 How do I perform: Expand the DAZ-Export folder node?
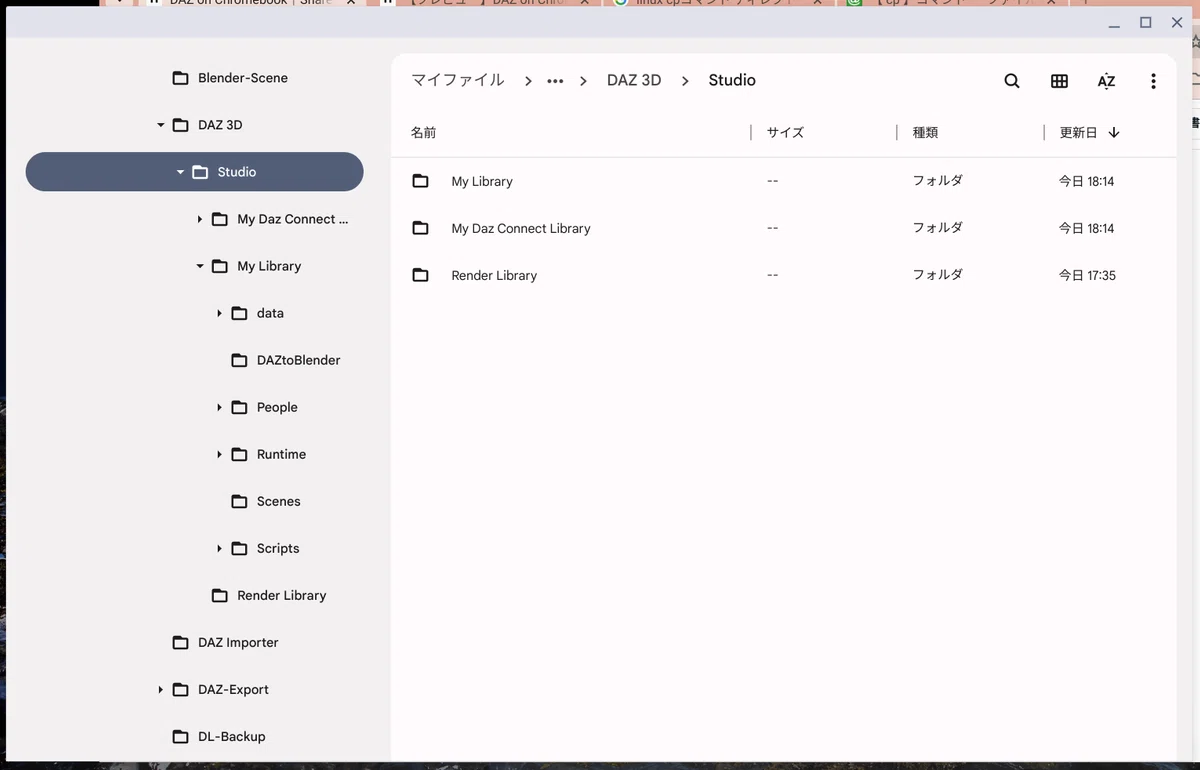[x=161, y=689]
